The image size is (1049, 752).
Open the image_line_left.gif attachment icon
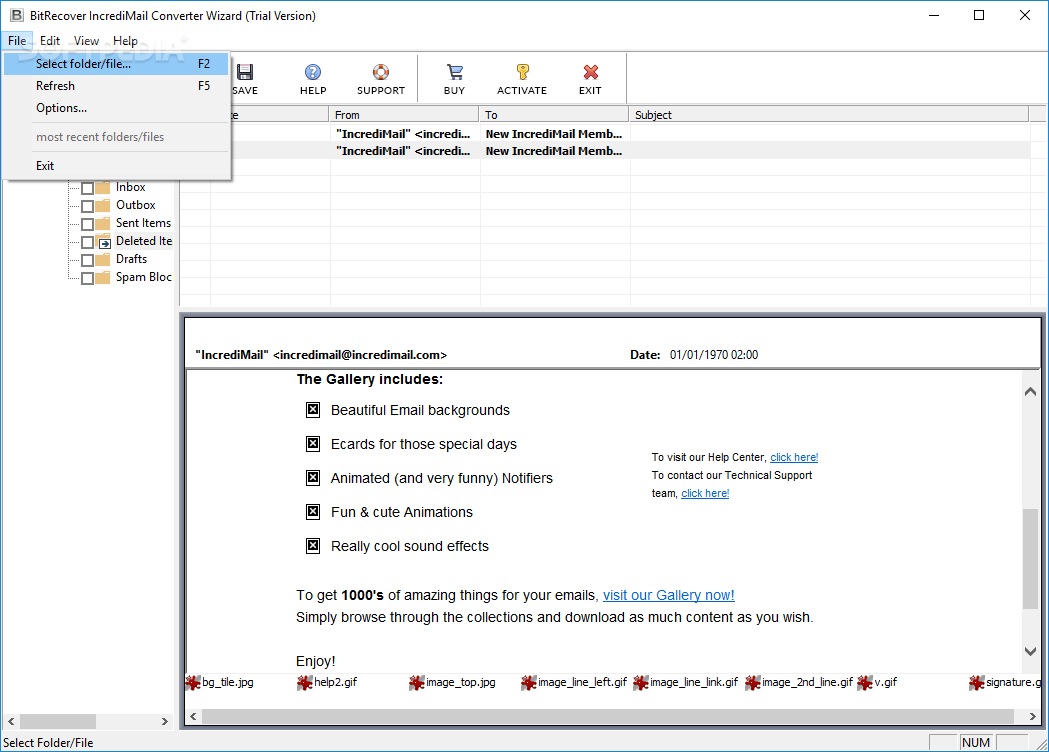[x=529, y=682]
